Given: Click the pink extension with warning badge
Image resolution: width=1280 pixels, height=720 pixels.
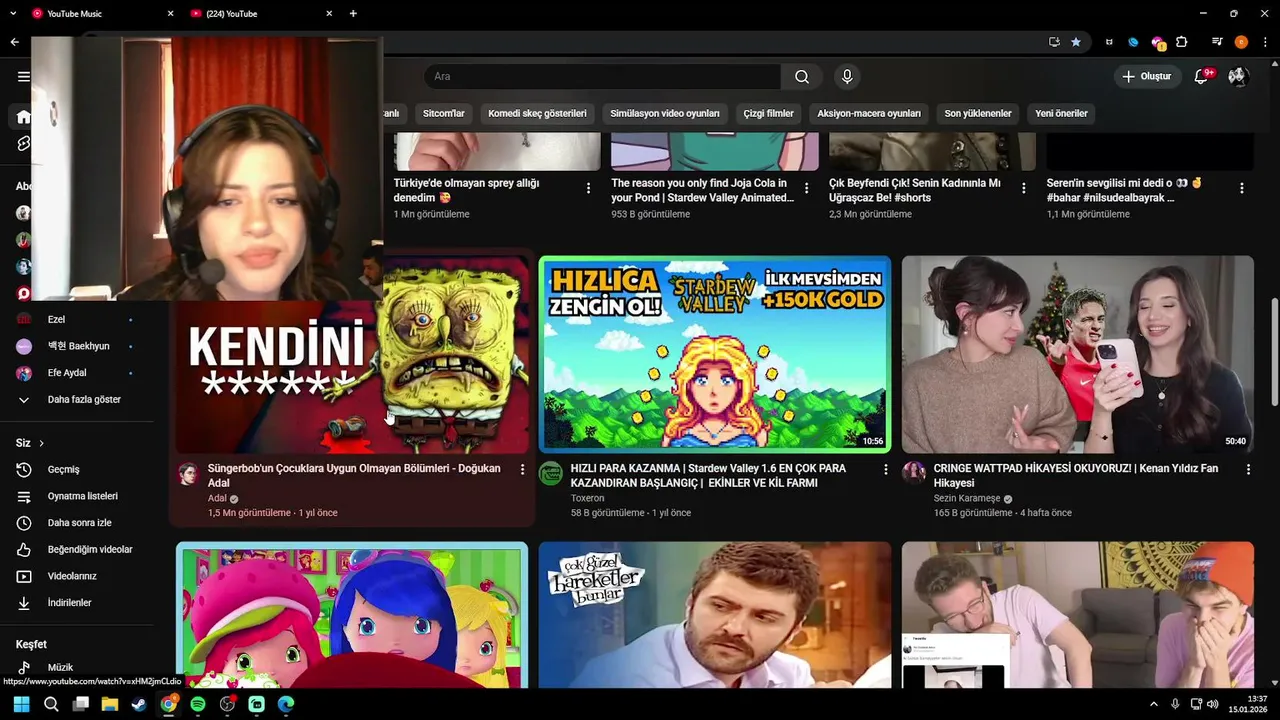Looking at the screenshot, I should point(1158,42).
